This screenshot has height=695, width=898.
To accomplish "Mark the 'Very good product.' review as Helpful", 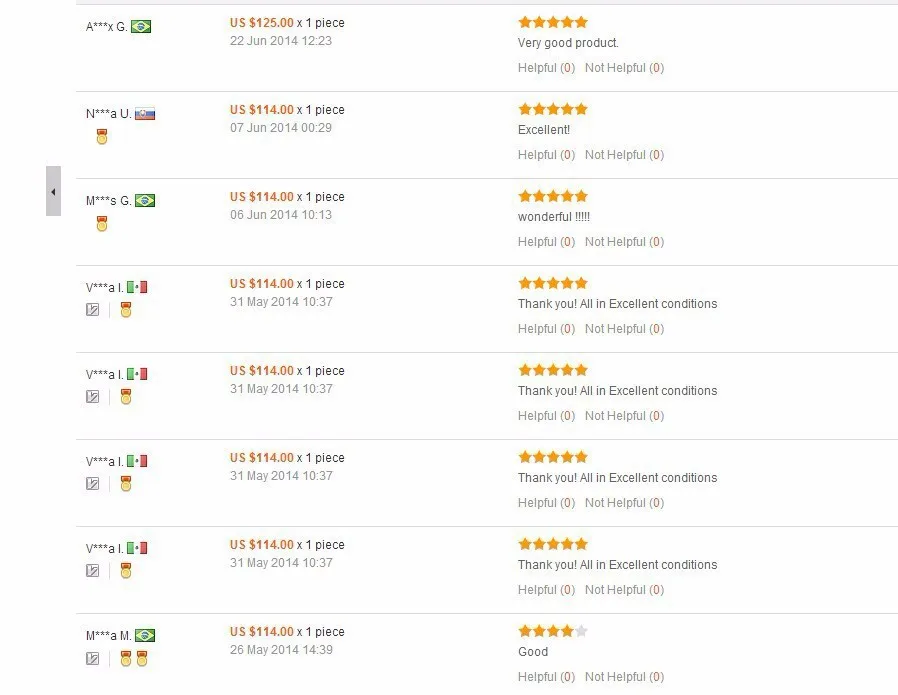I will point(546,68).
